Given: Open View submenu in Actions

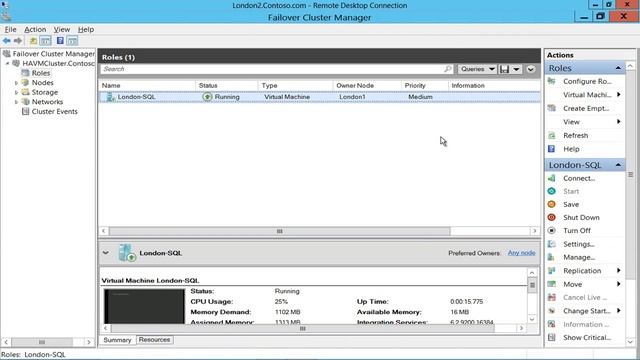Looking at the screenshot, I should click(x=571, y=122).
